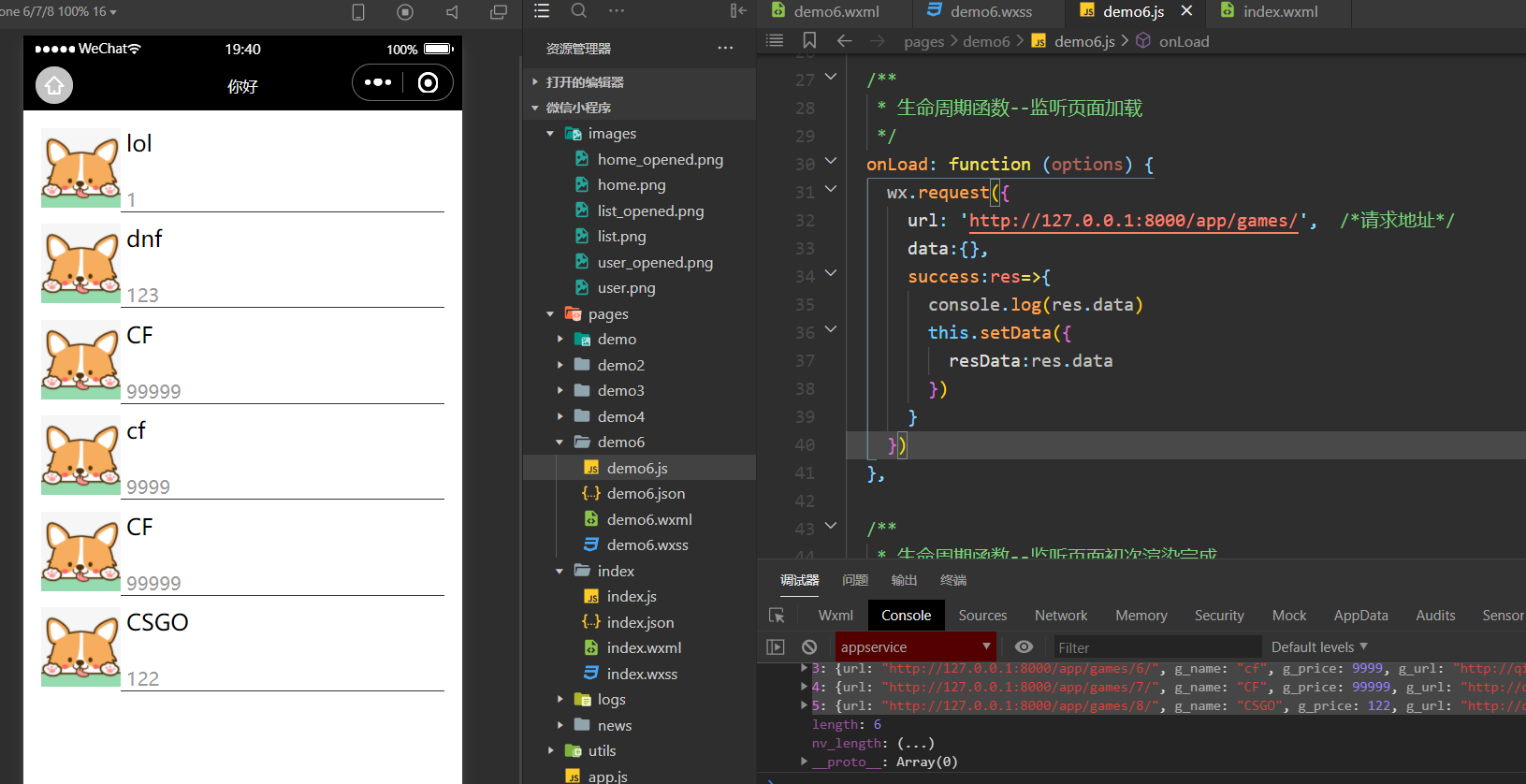Clear the console with the ban icon

[809, 646]
